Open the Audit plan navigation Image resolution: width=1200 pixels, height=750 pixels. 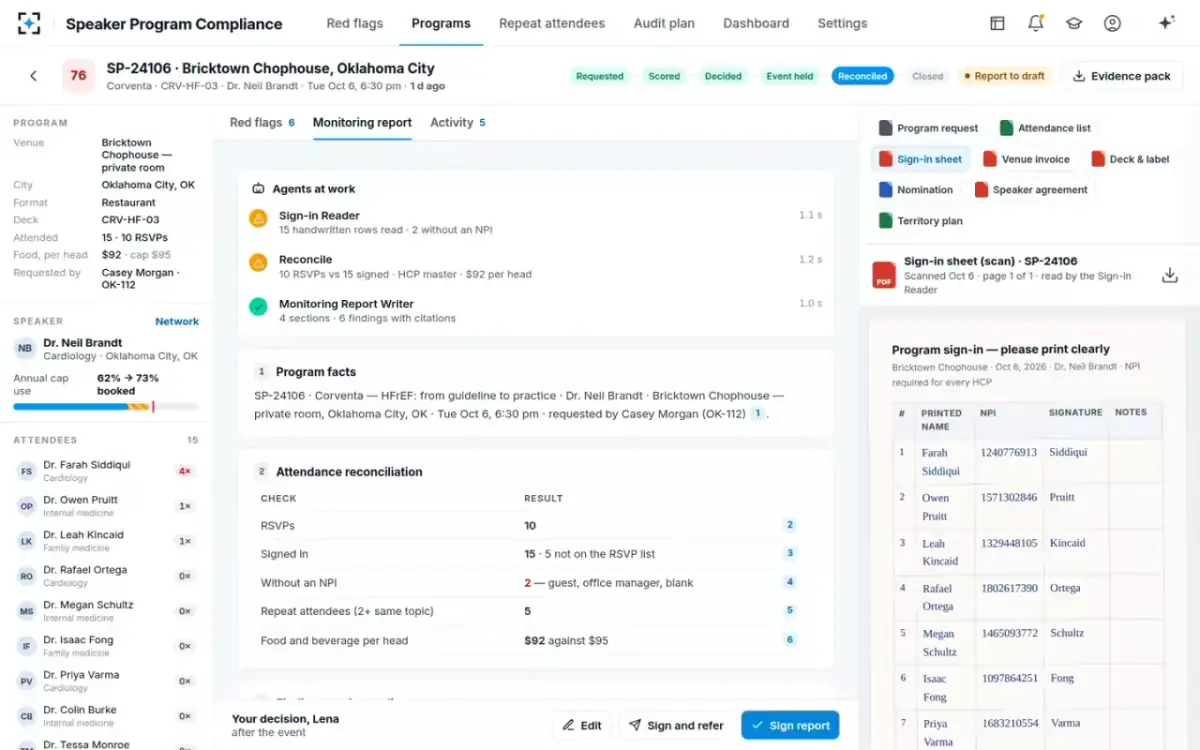point(664,23)
